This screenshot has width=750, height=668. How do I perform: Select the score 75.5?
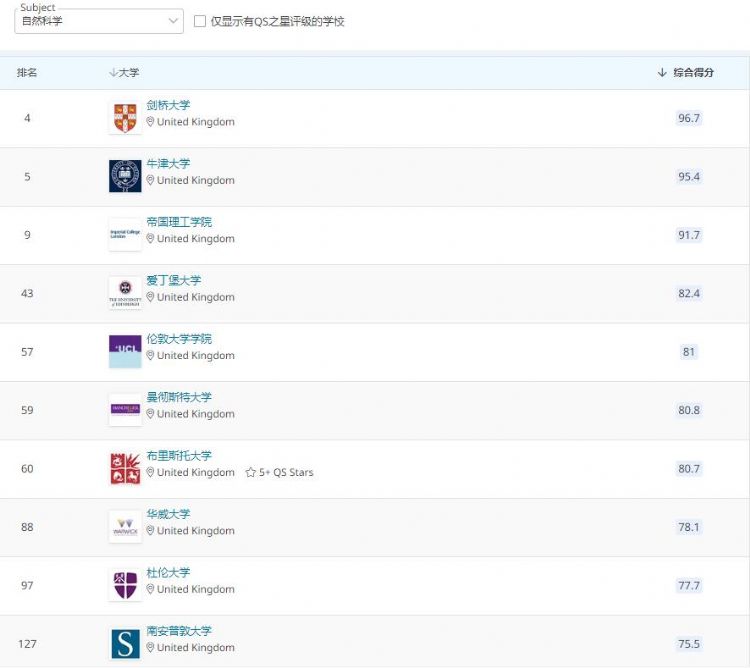[x=689, y=644]
